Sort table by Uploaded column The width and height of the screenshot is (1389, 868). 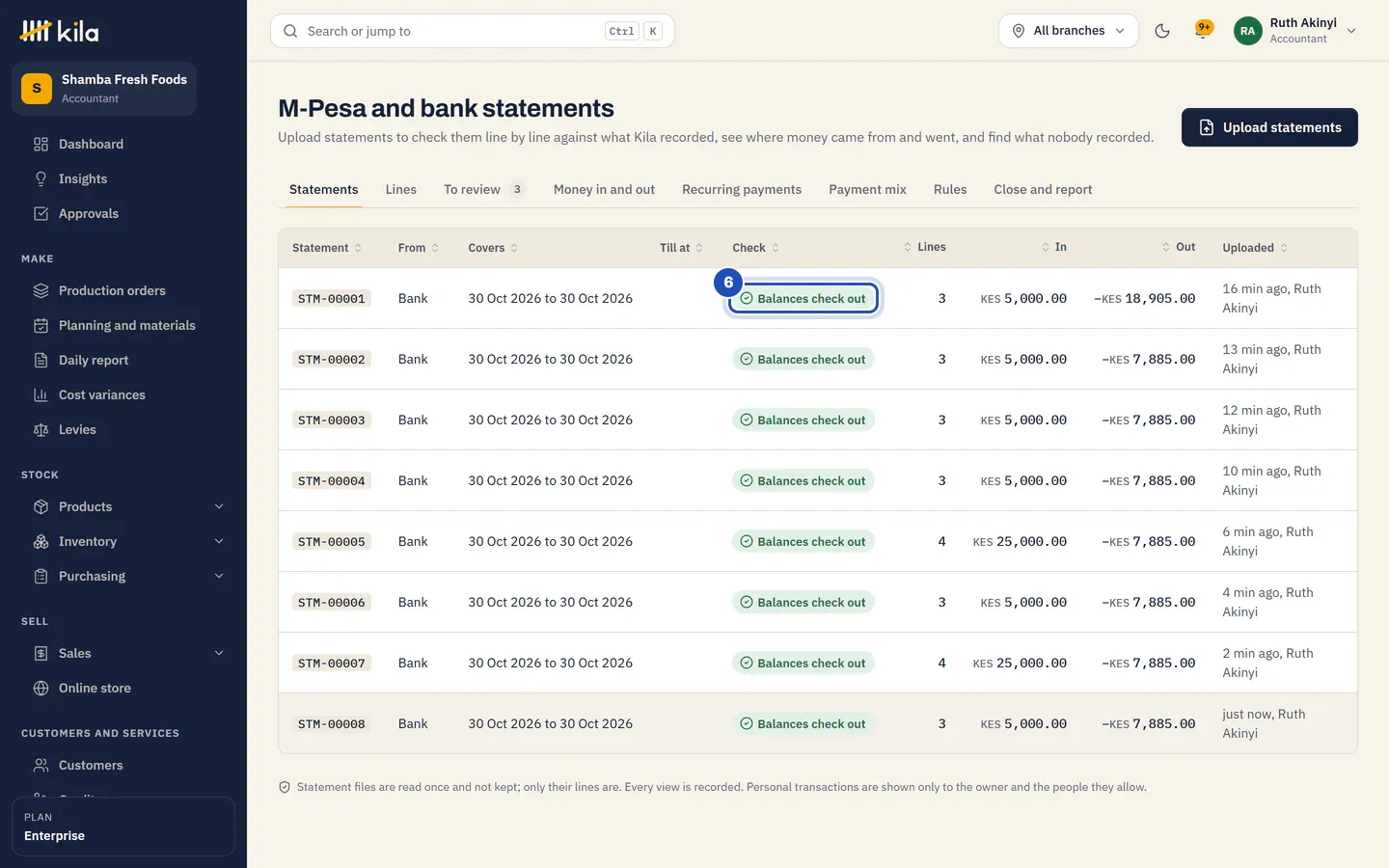(1255, 248)
